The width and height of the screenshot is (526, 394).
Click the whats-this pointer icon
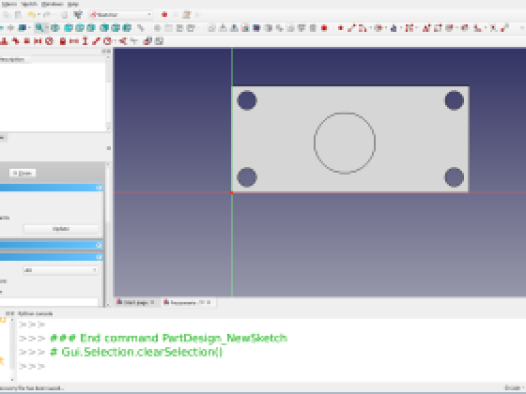coord(78,15)
